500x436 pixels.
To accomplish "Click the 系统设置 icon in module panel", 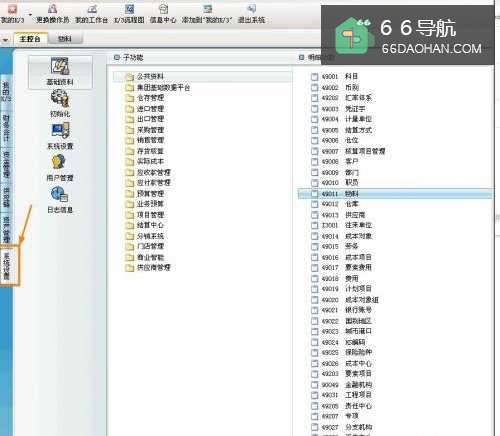I will pos(60,136).
